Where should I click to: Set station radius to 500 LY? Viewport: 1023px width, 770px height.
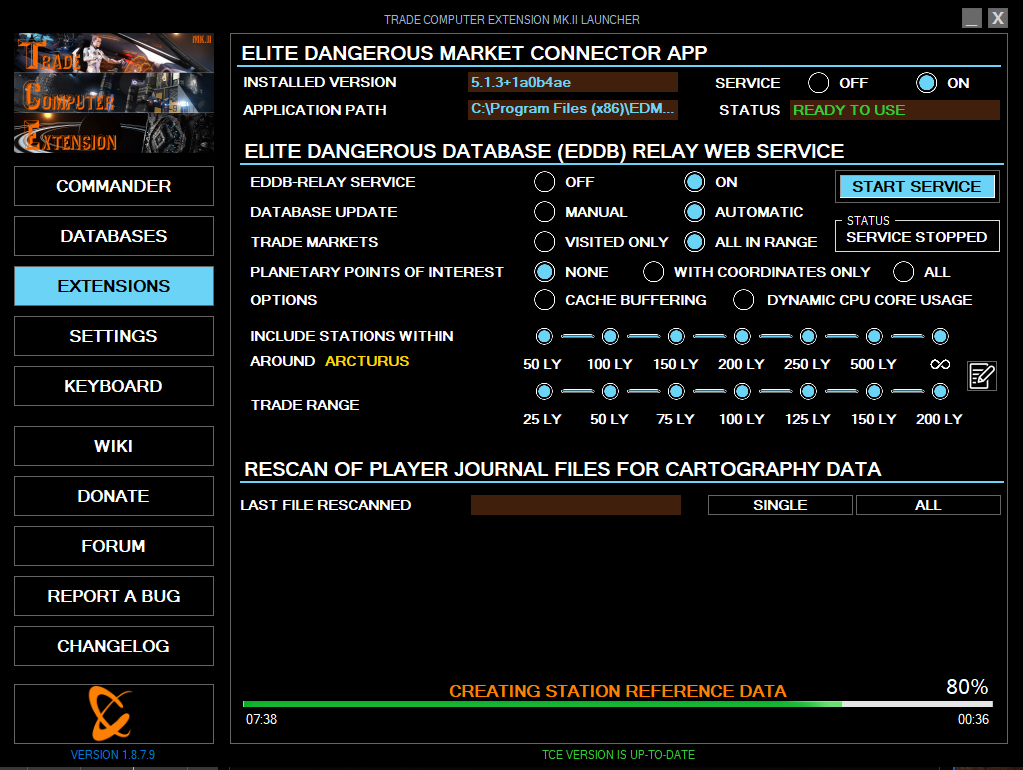(x=874, y=336)
